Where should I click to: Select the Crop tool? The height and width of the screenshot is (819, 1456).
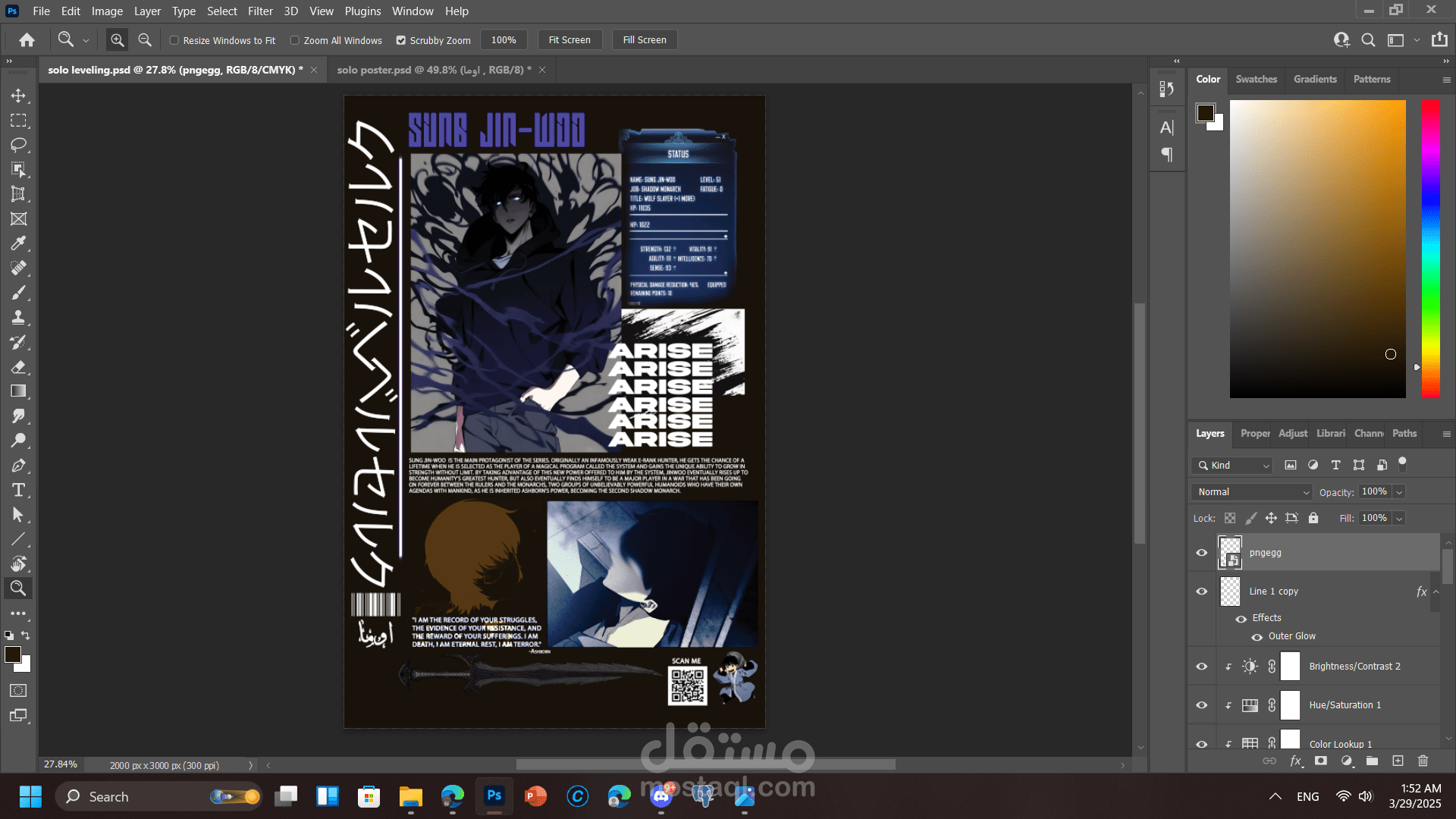18,194
